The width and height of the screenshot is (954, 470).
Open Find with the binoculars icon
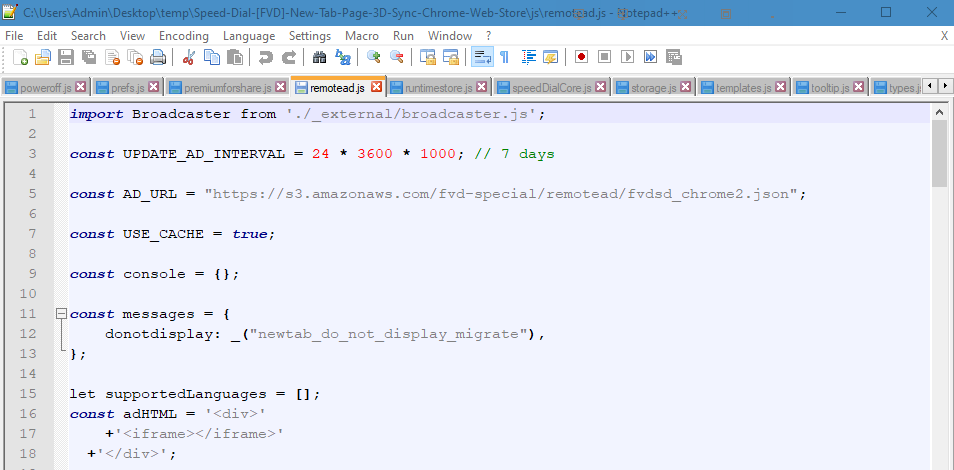pos(320,57)
